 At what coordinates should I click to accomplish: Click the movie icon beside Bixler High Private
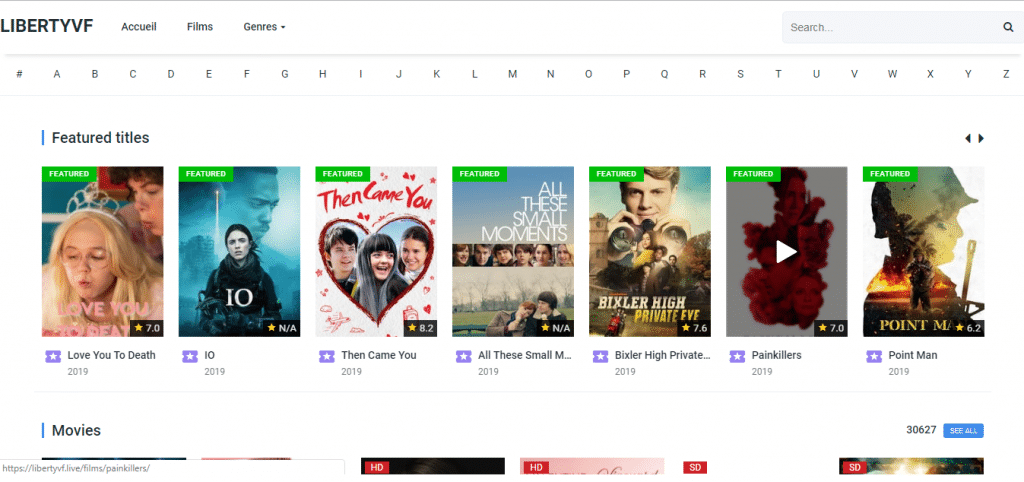point(600,356)
